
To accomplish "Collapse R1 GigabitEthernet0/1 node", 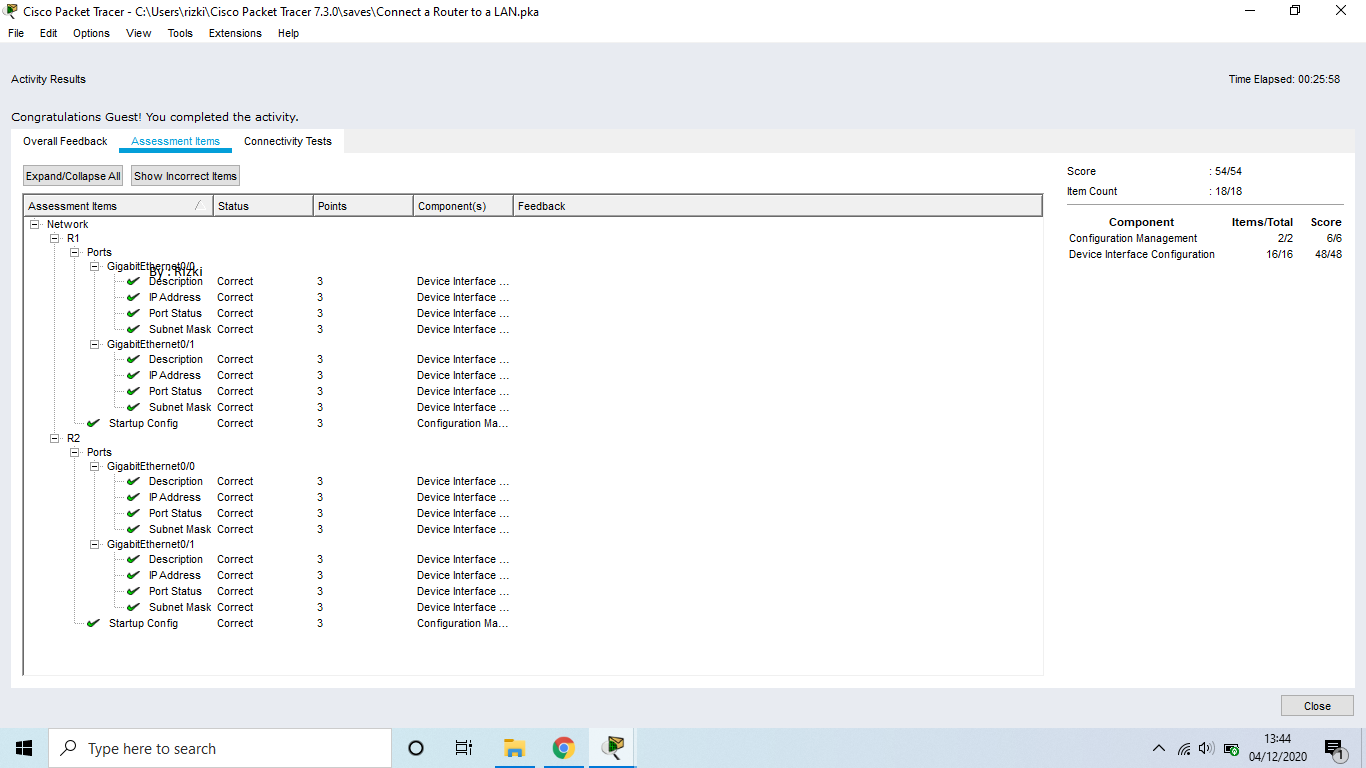I will coord(95,344).
